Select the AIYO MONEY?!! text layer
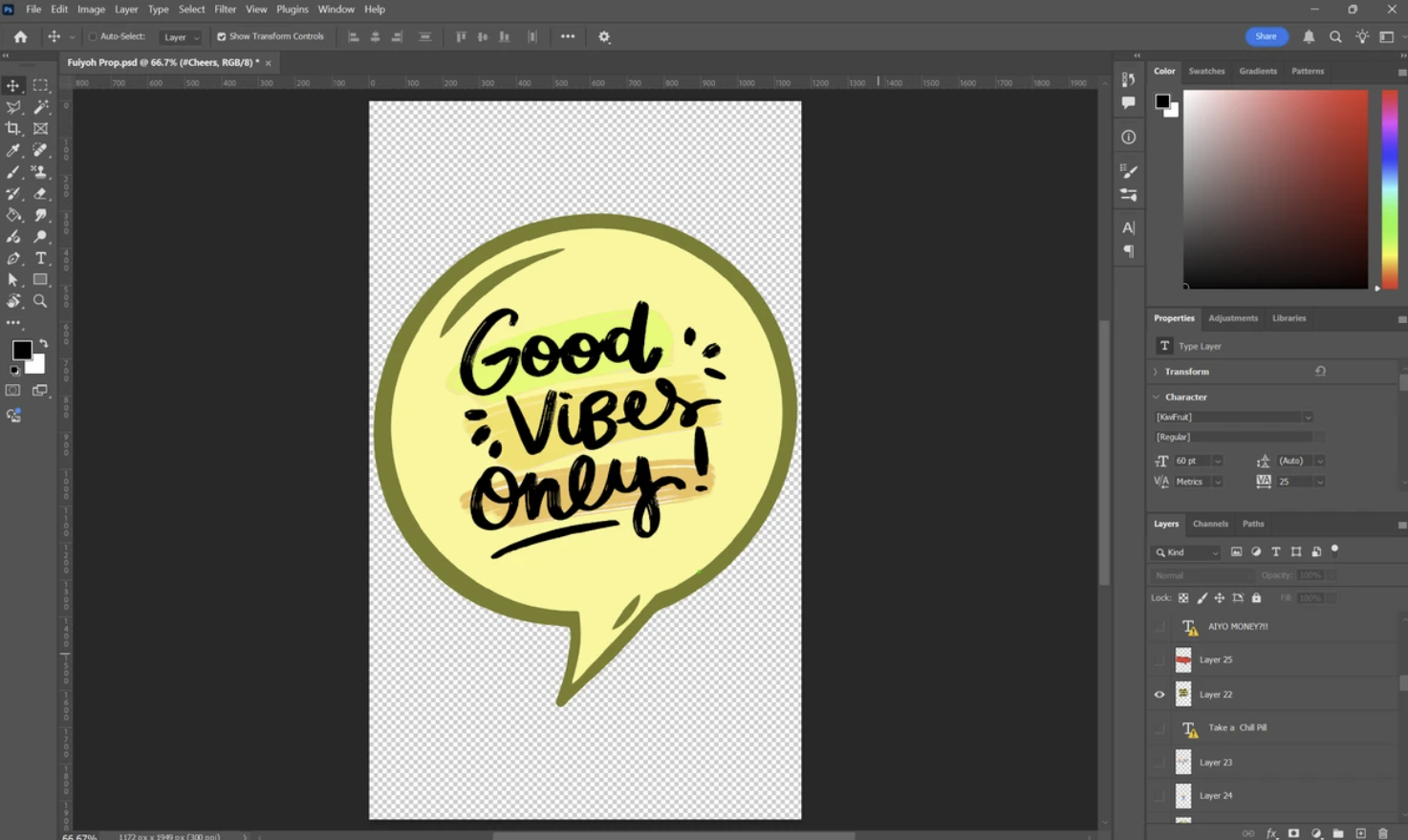1408x840 pixels. (1238, 627)
